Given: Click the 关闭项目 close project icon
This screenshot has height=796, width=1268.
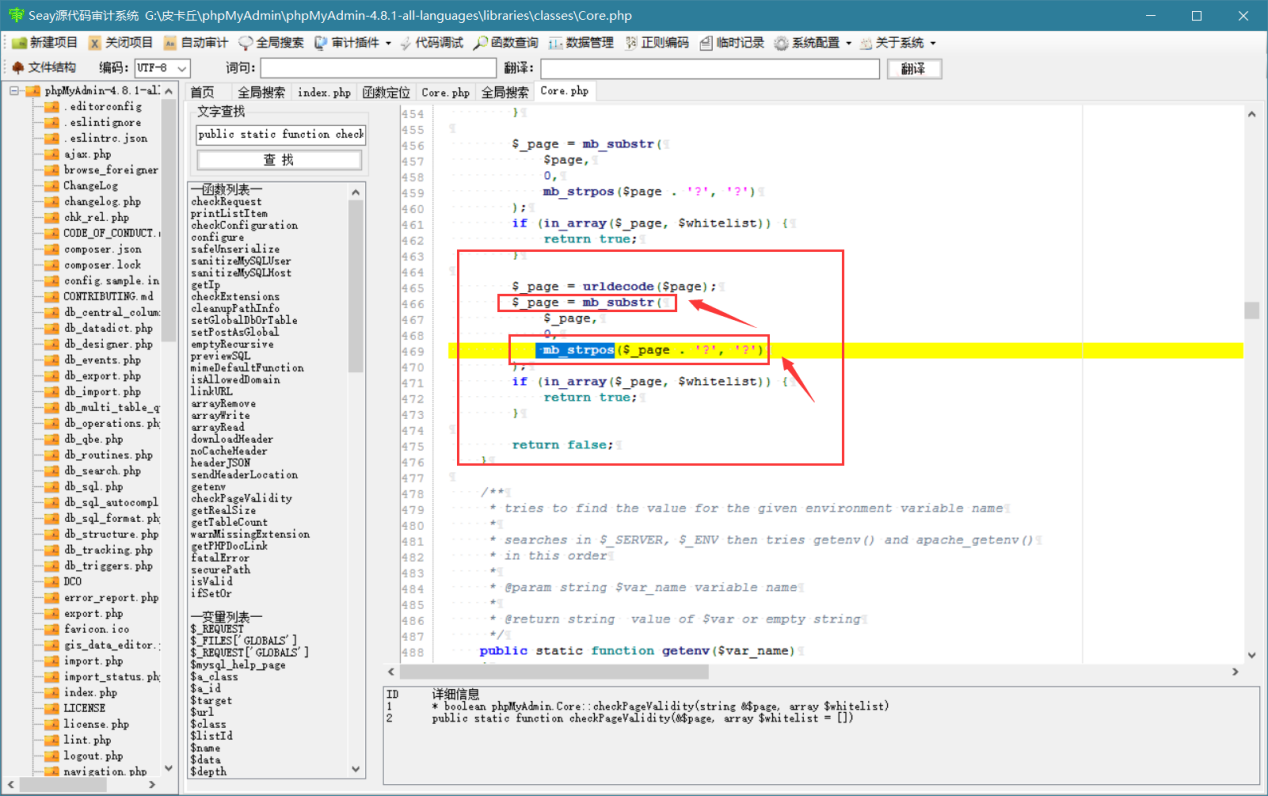Looking at the screenshot, I should click(x=94, y=43).
